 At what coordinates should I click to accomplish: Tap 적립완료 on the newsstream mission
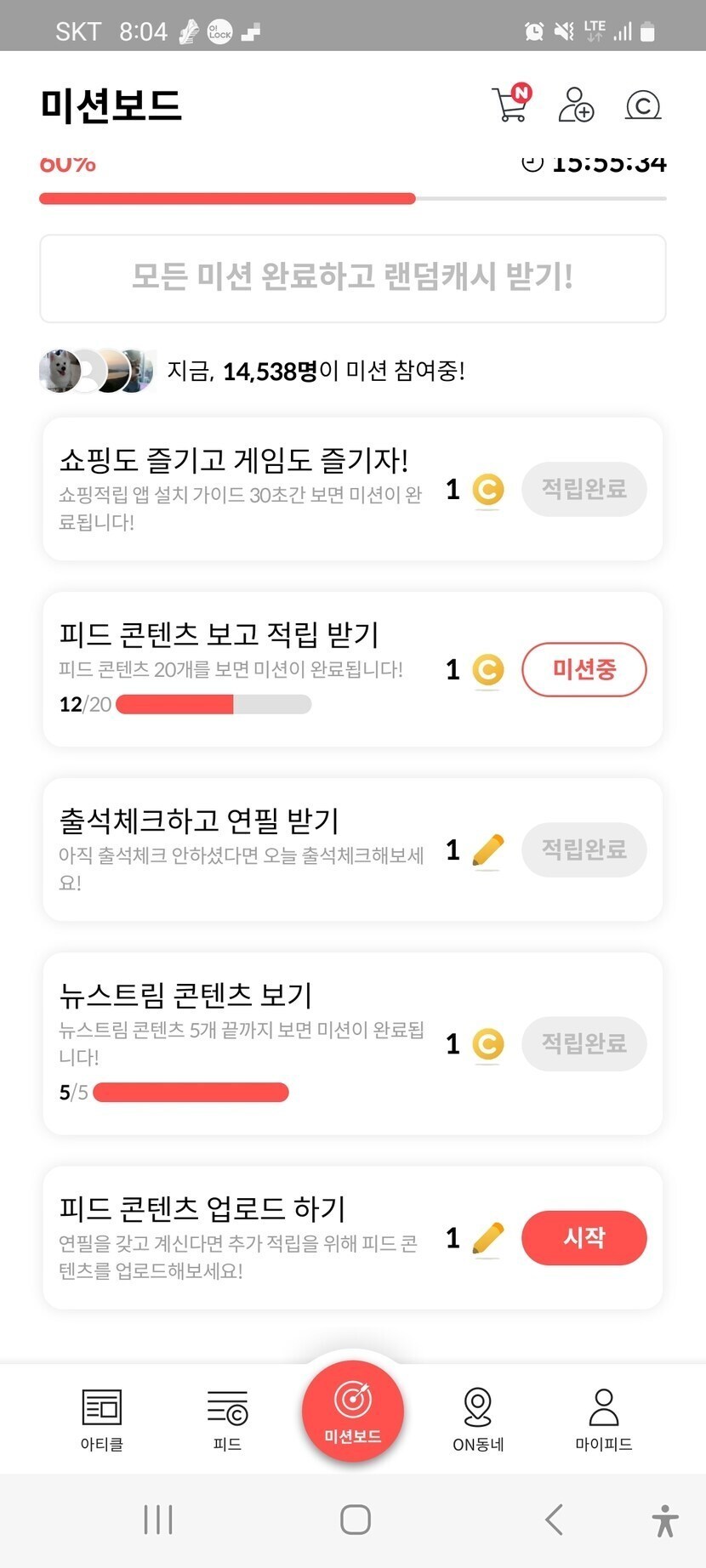point(584,1043)
